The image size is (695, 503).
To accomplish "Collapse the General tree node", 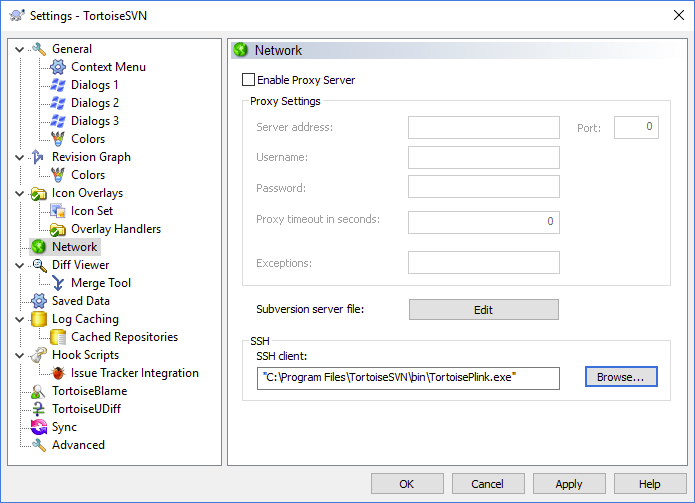I will (20, 49).
